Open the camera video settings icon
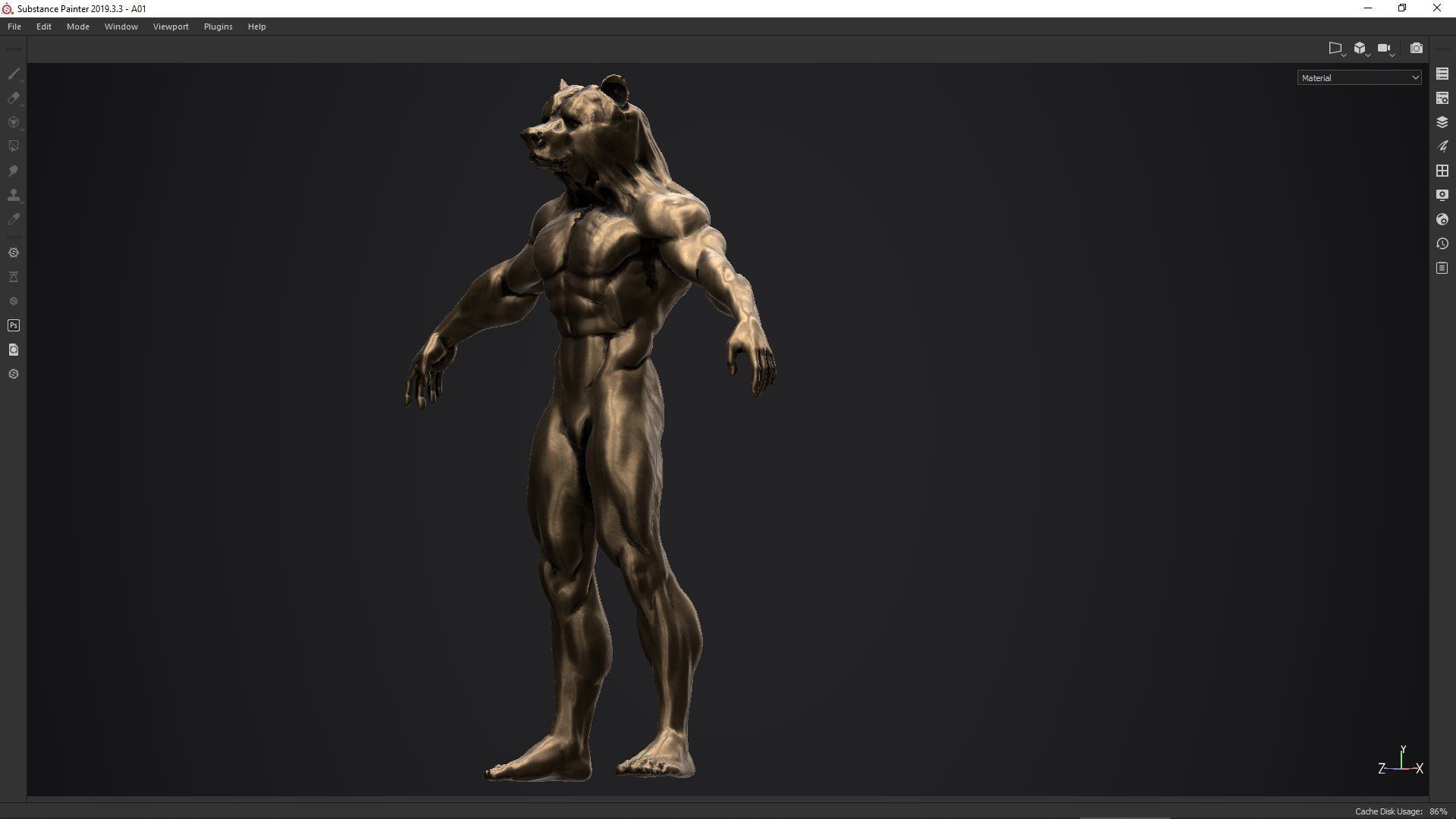The width and height of the screenshot is (1456, 819). pos(1385,49)
